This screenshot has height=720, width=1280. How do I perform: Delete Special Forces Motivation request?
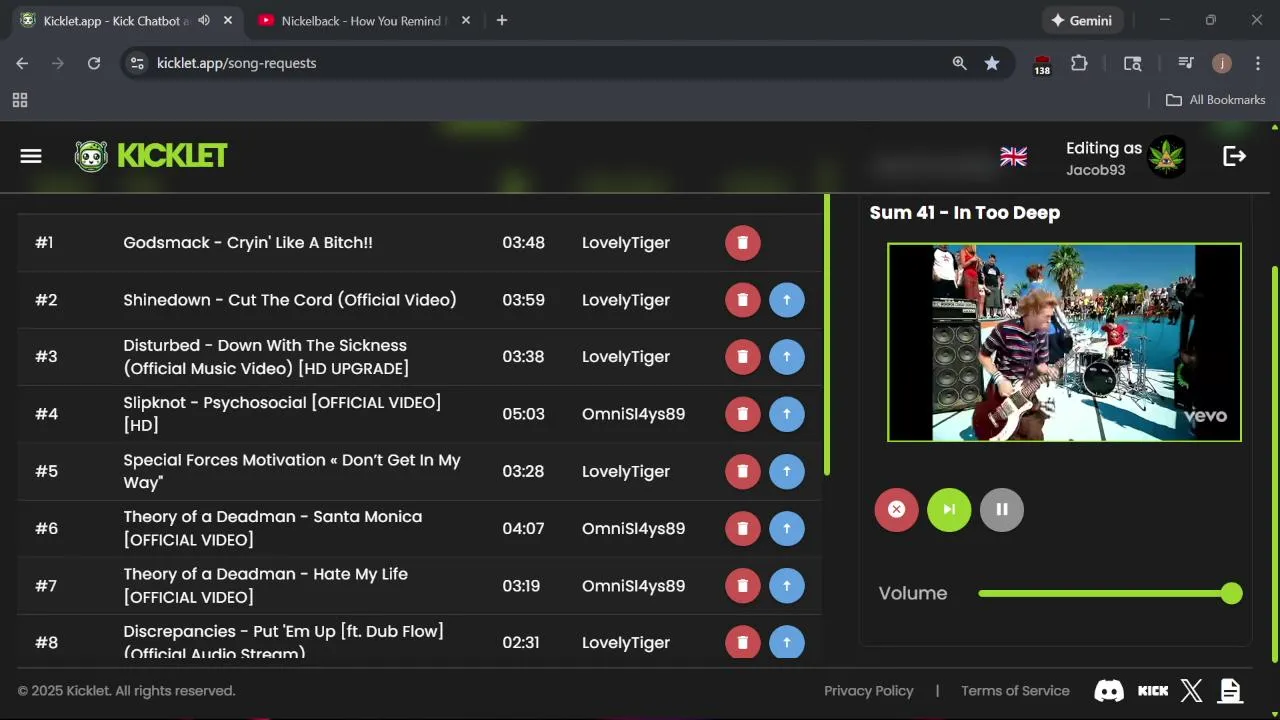742,471
